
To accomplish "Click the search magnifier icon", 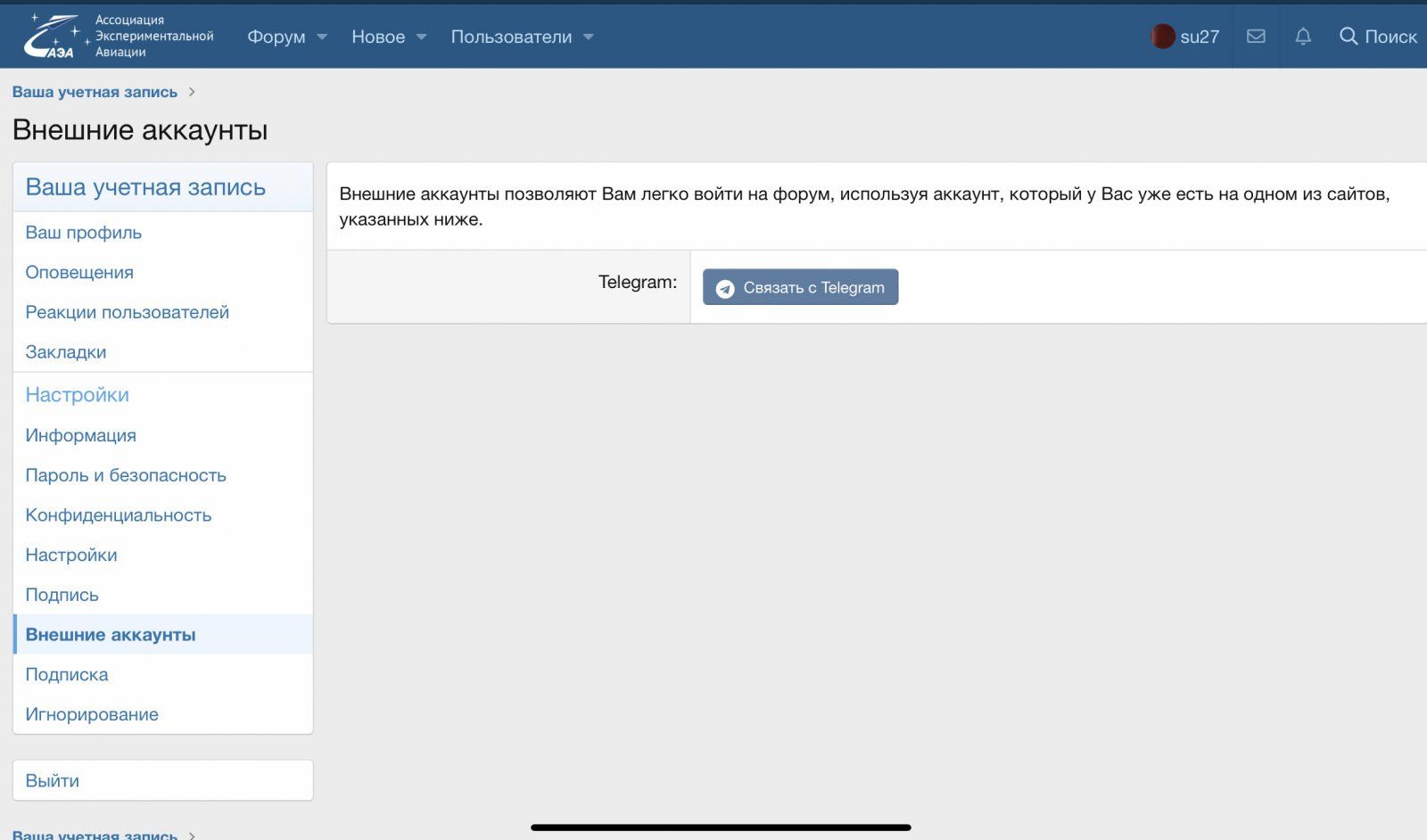I will pos(1349,37).
